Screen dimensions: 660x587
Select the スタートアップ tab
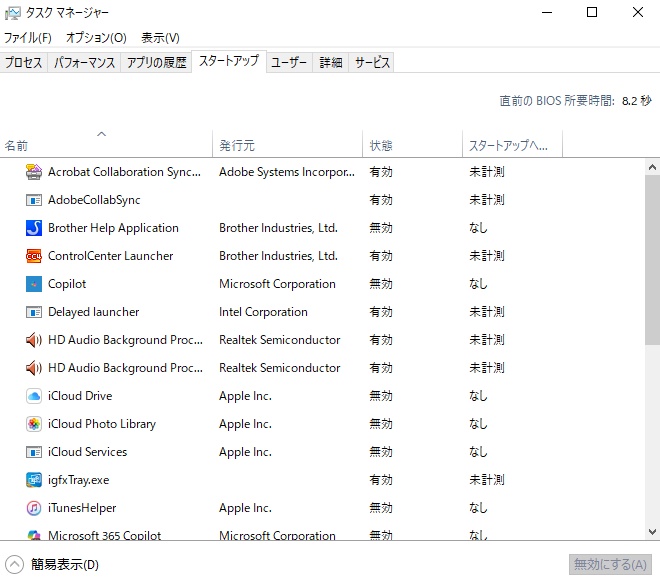point(229,61)
